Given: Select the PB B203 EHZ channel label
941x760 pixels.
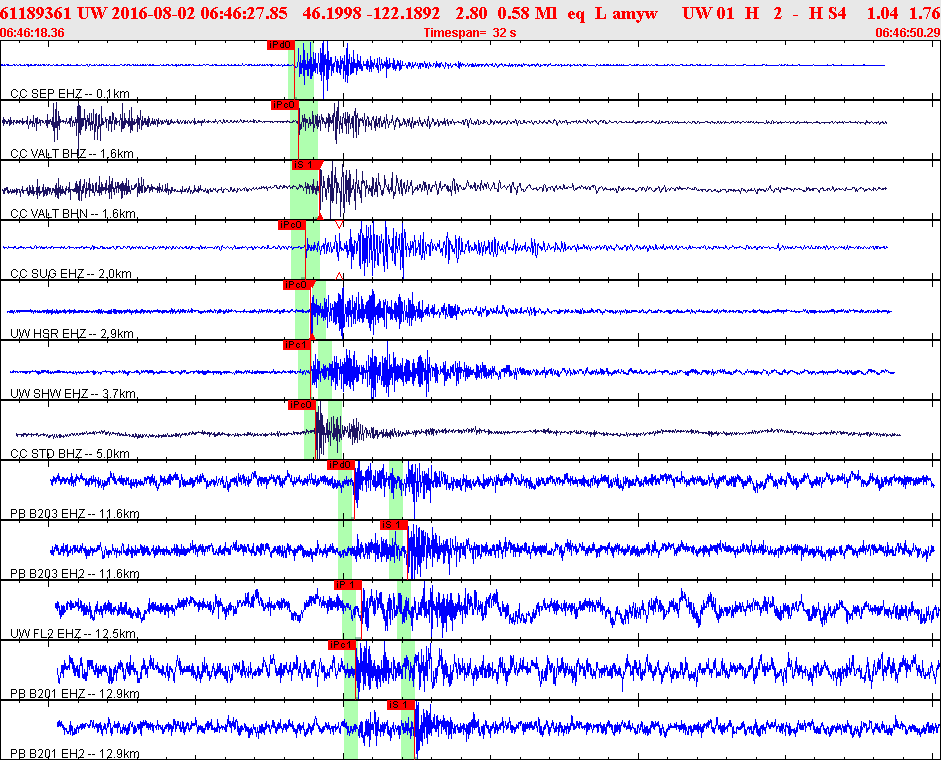Looking at the screenshot, I should (x=74, y=514).
